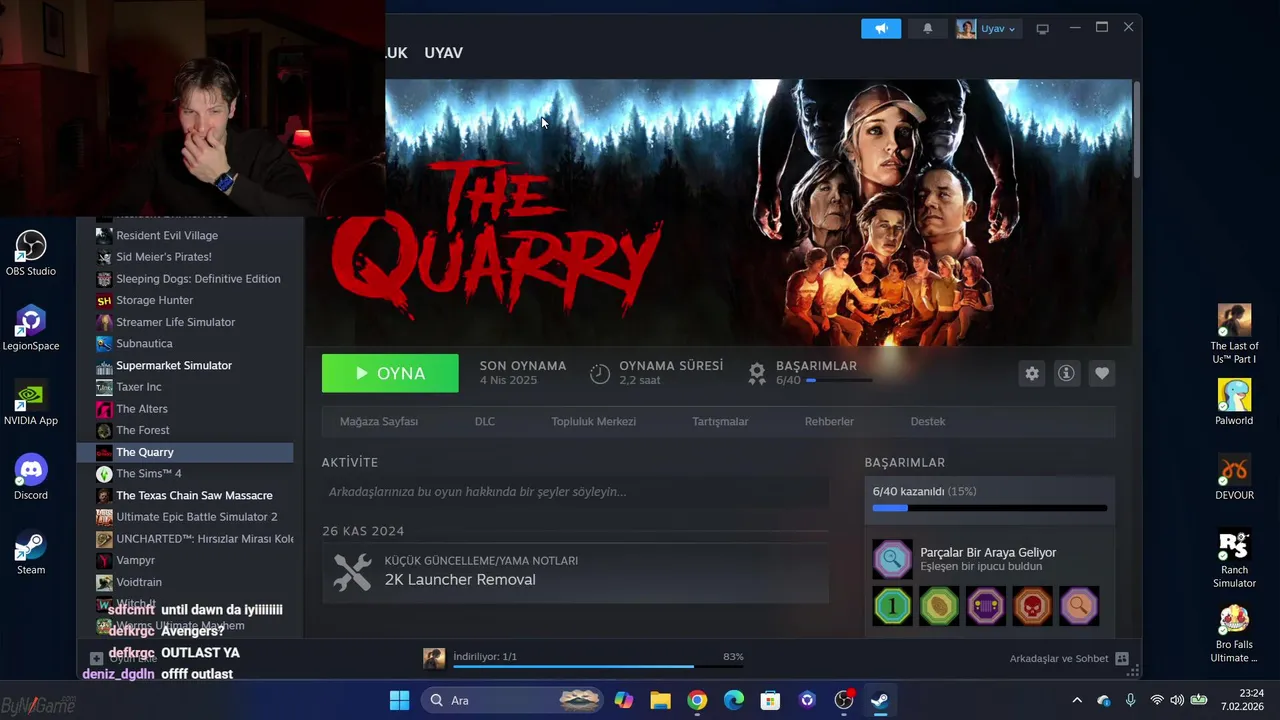Viewport: 1280px width, 720px height.
Task: Select Resident Evil Village in library
Action: (166, 235)
